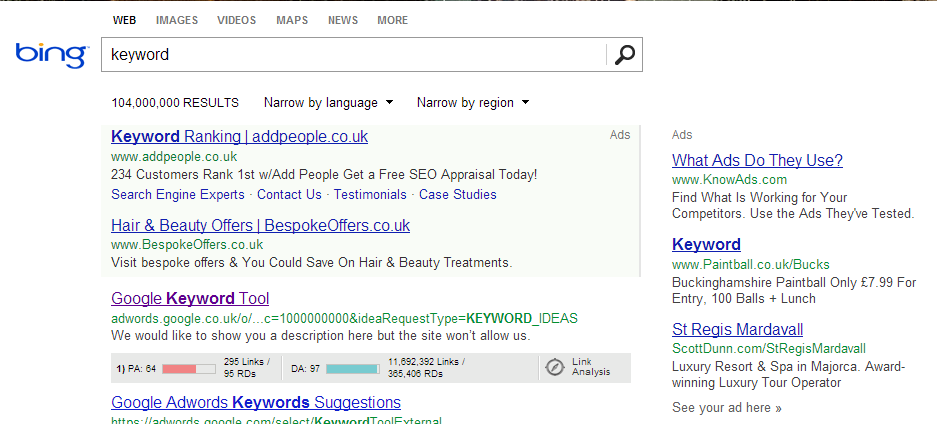Click the Ads label above sidebar ads
The width and height of the screenshot is (937, 424).
(x=682, y=135)
